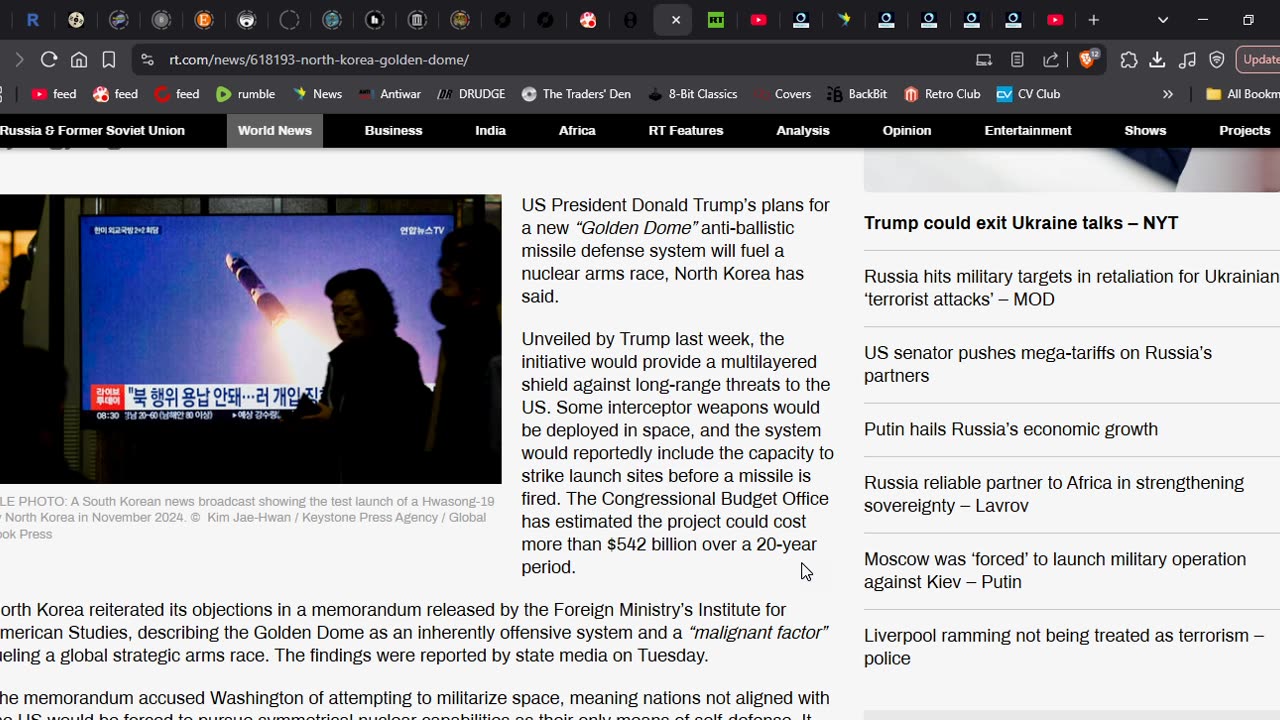The width and height of the screenshot is (1280, 720).
Task: Open the All Bookmarks folder
Action: [1242, 94]
